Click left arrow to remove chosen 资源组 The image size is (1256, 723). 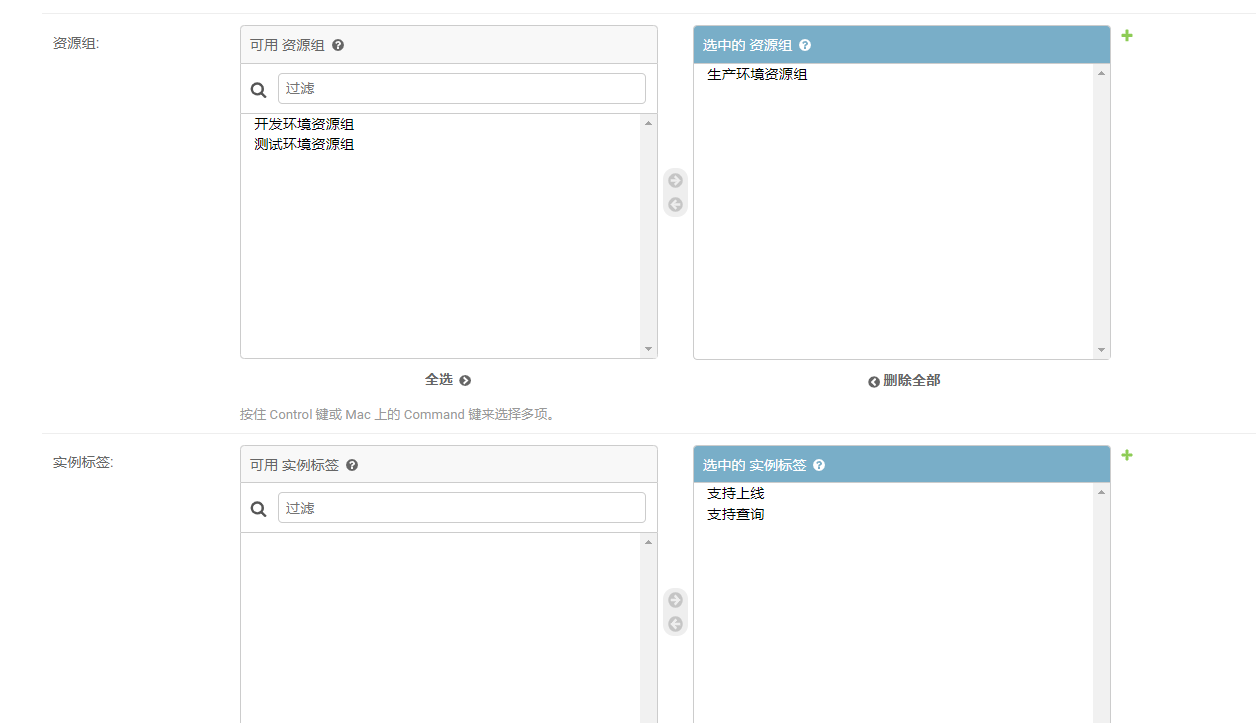[x=675, y=205]
